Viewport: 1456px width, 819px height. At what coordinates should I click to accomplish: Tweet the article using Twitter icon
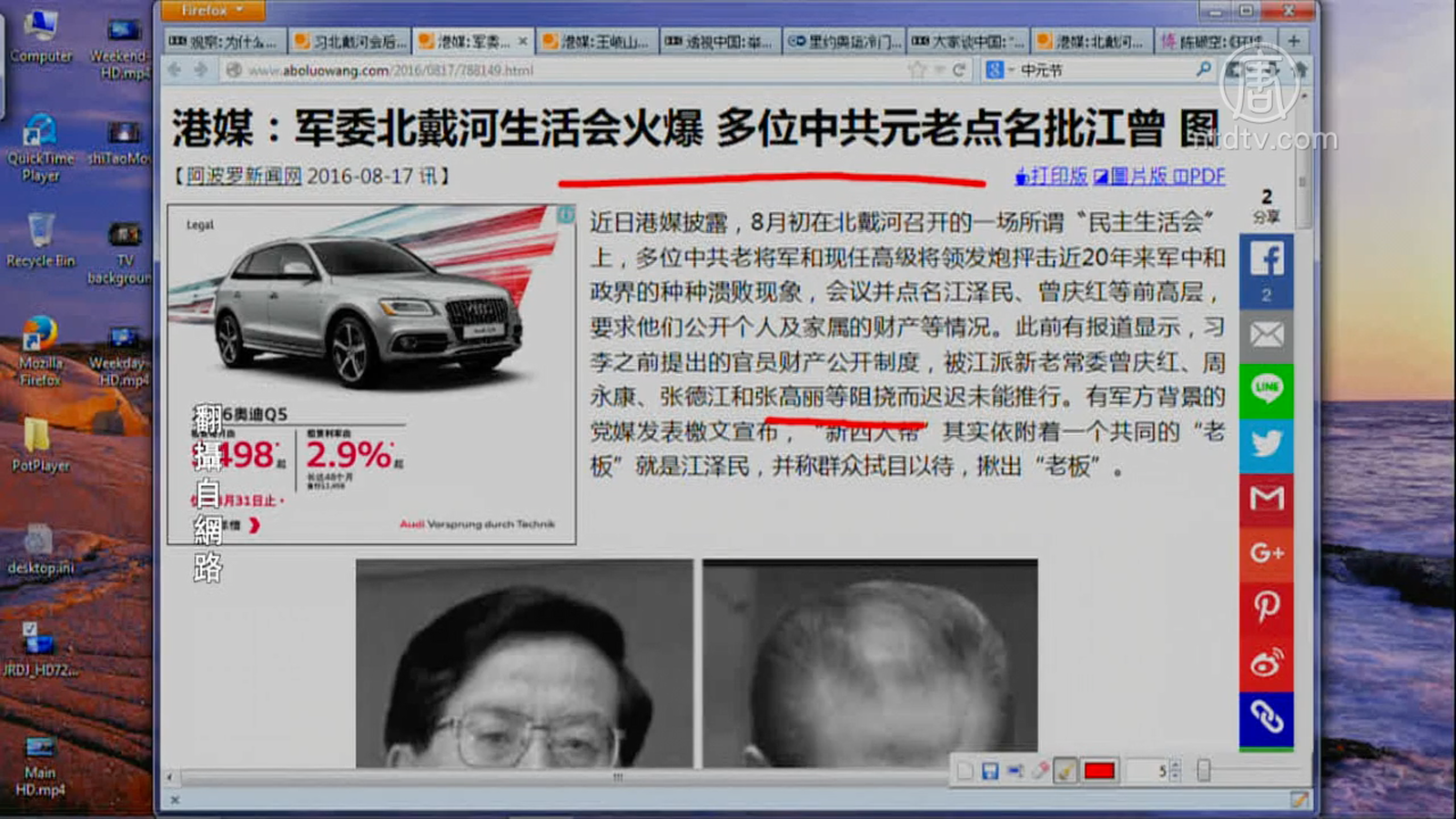[1266, 443]
